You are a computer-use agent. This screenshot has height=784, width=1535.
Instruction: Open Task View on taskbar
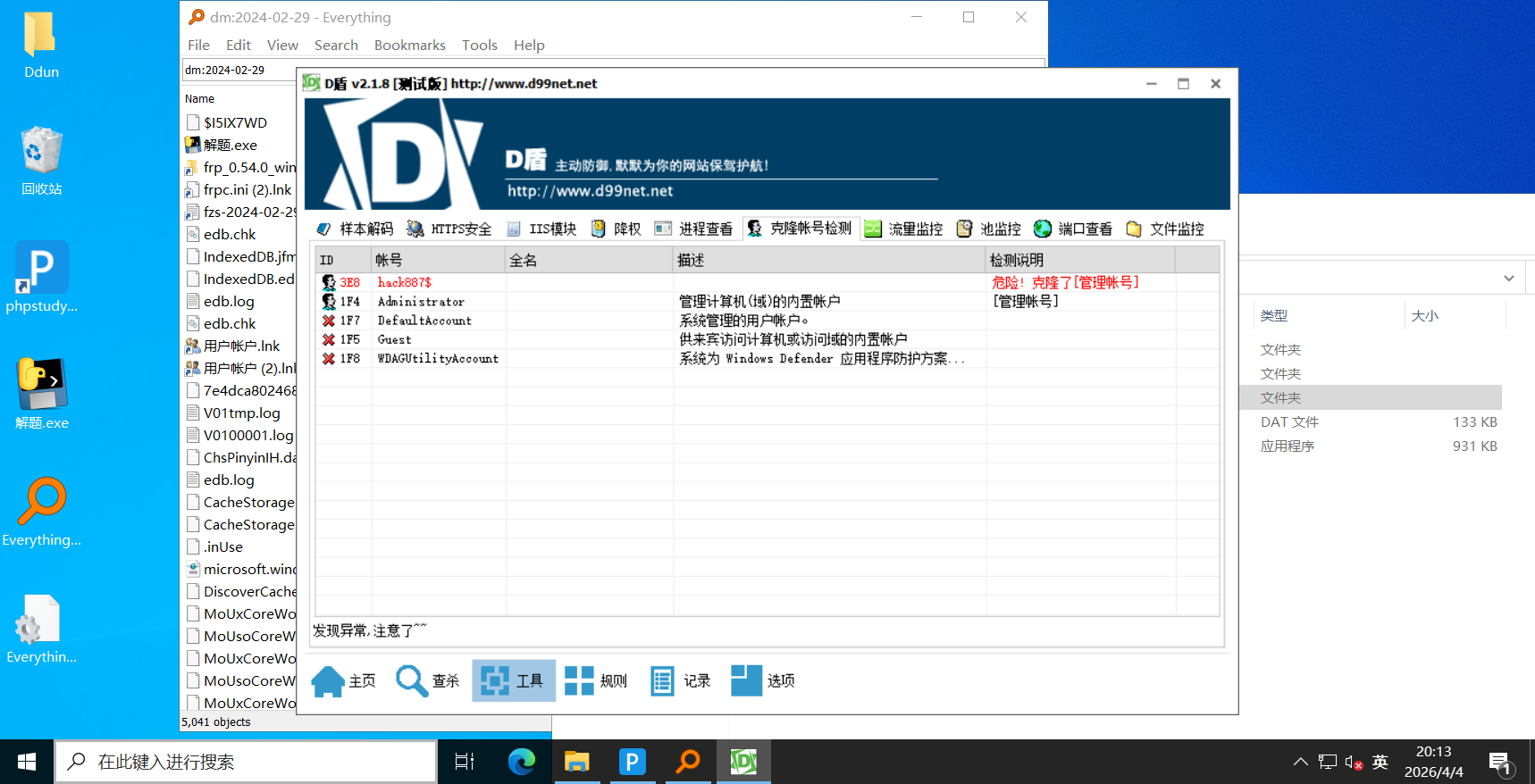click(465, 762)
